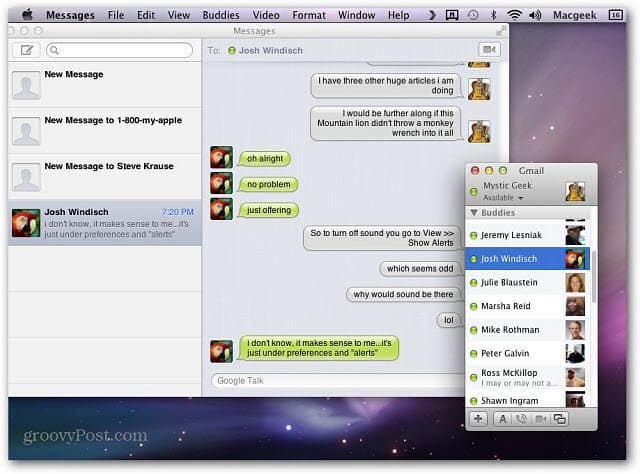Image resolution: width=640 pixels, height=474 pixels.
Task: Click the 'just offering' message bubble
Action: [269, 210]
